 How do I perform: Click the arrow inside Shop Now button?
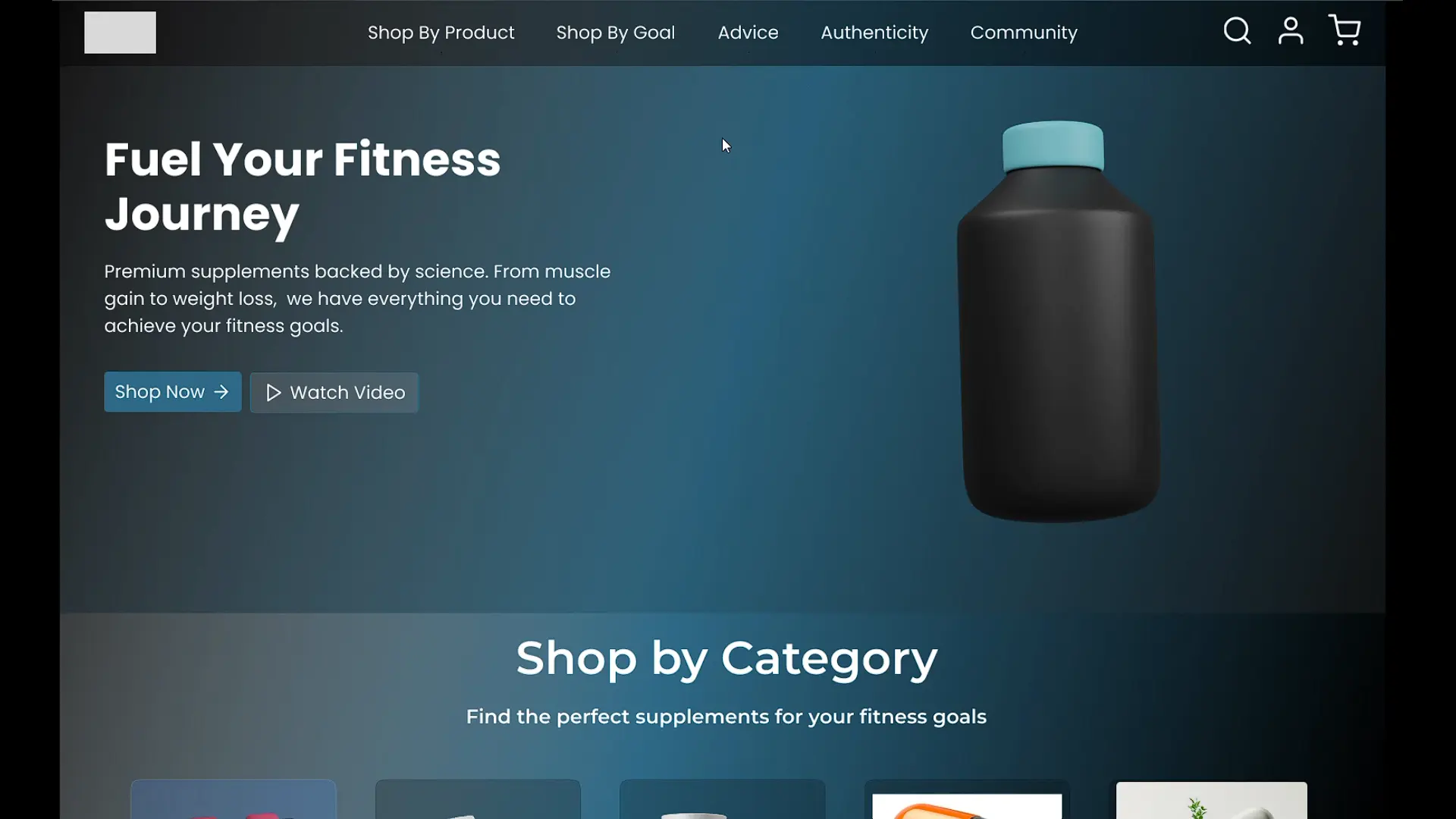221,392
